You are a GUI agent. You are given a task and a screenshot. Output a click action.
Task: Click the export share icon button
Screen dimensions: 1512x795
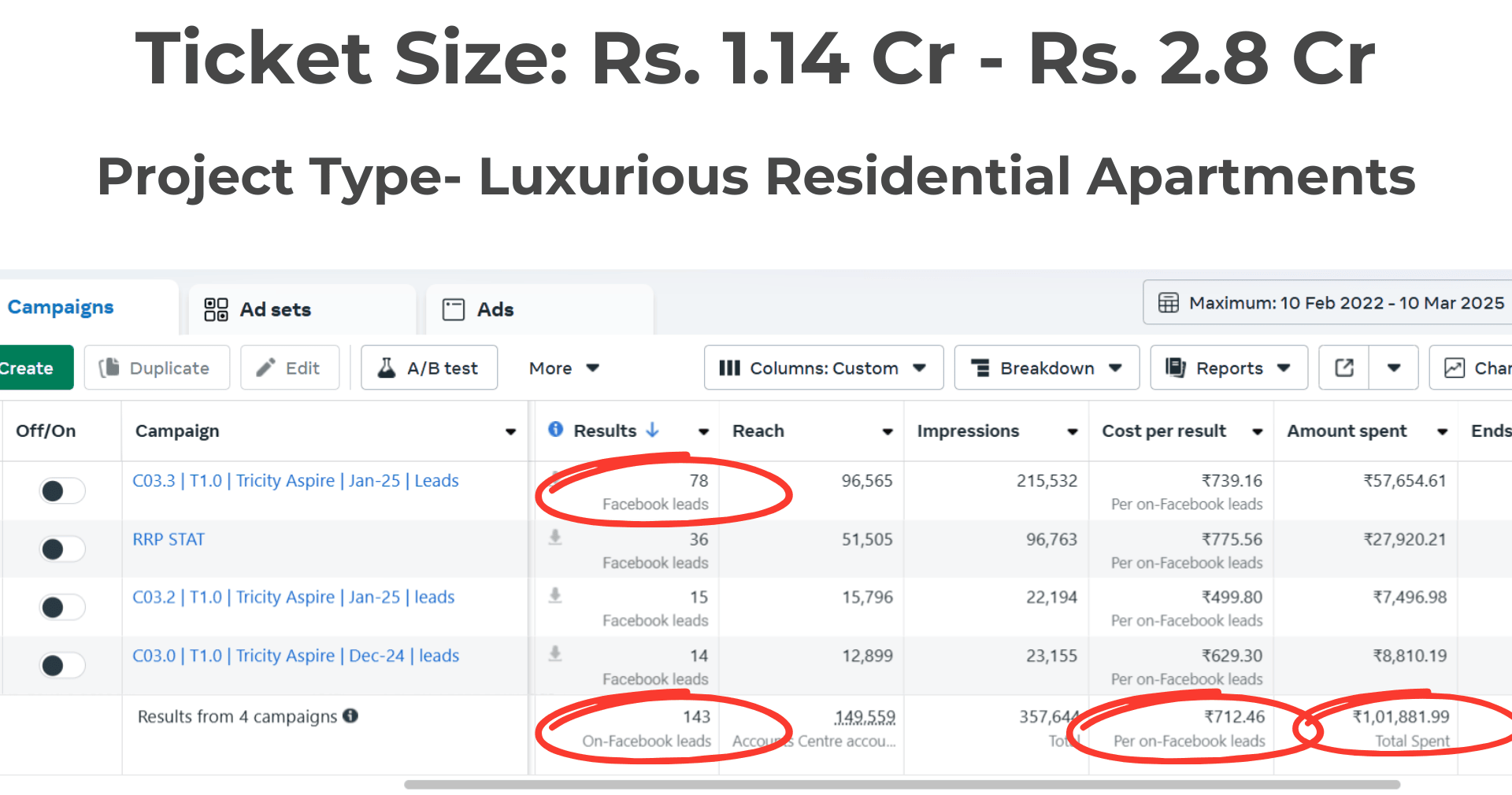point(1344,368)
